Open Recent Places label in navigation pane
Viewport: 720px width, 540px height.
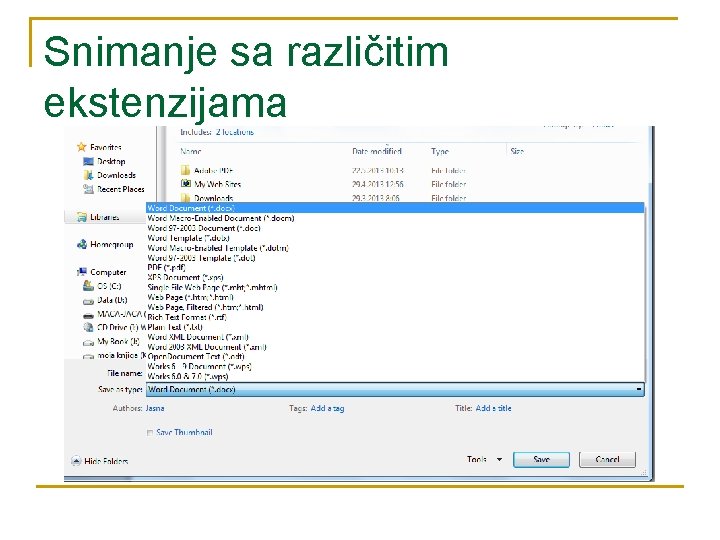pyautogui.click(x=121, y=189)
